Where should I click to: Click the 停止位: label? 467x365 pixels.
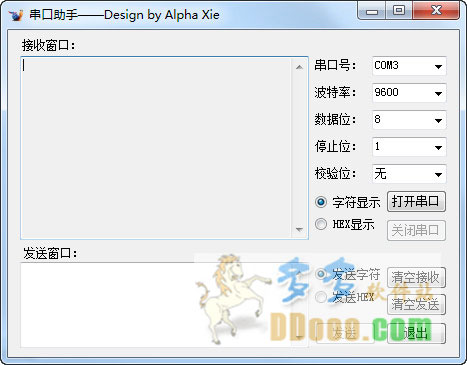click(x=335, y=146)
